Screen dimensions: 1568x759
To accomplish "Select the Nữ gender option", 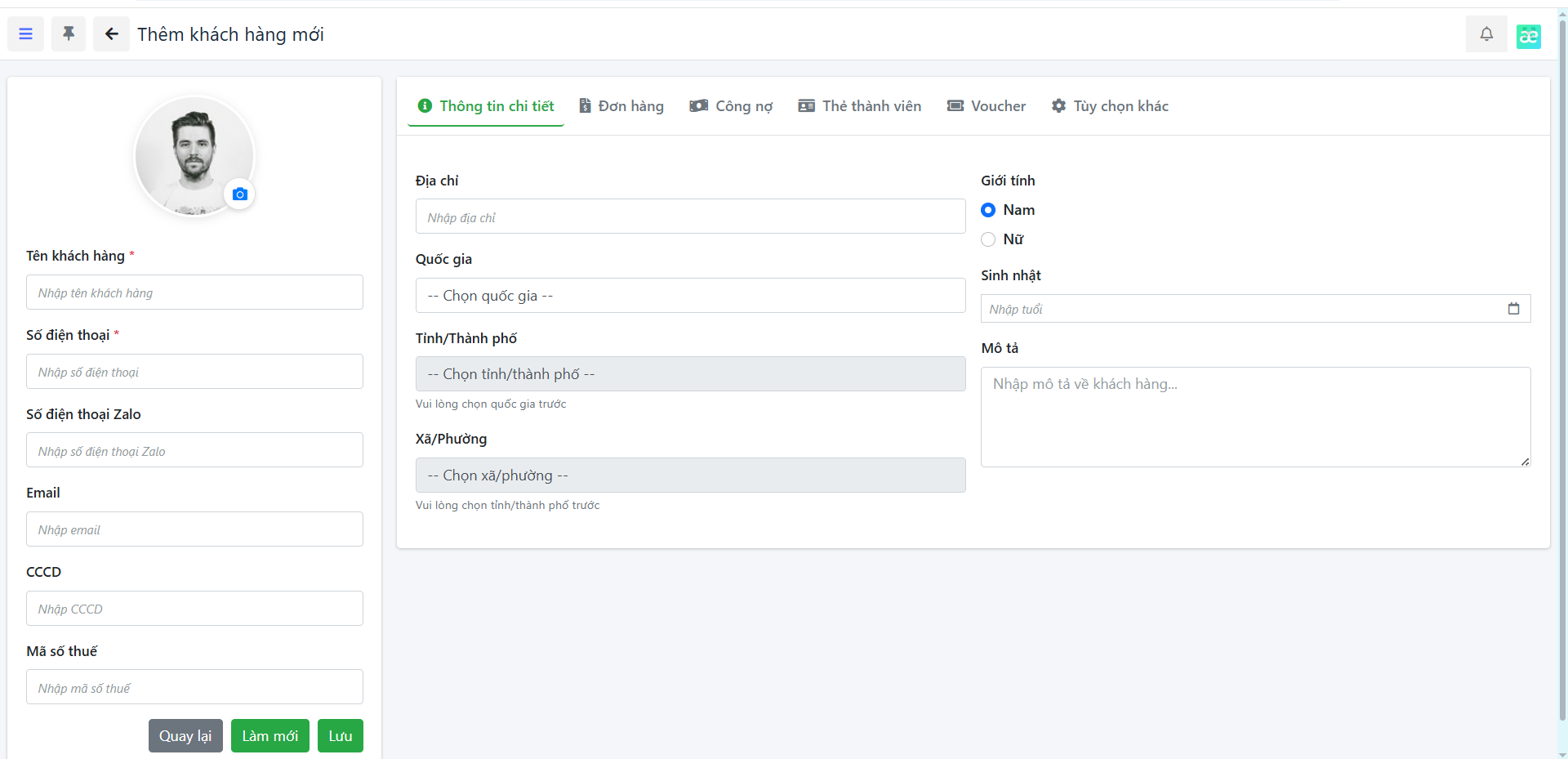I will pos(988,239).
